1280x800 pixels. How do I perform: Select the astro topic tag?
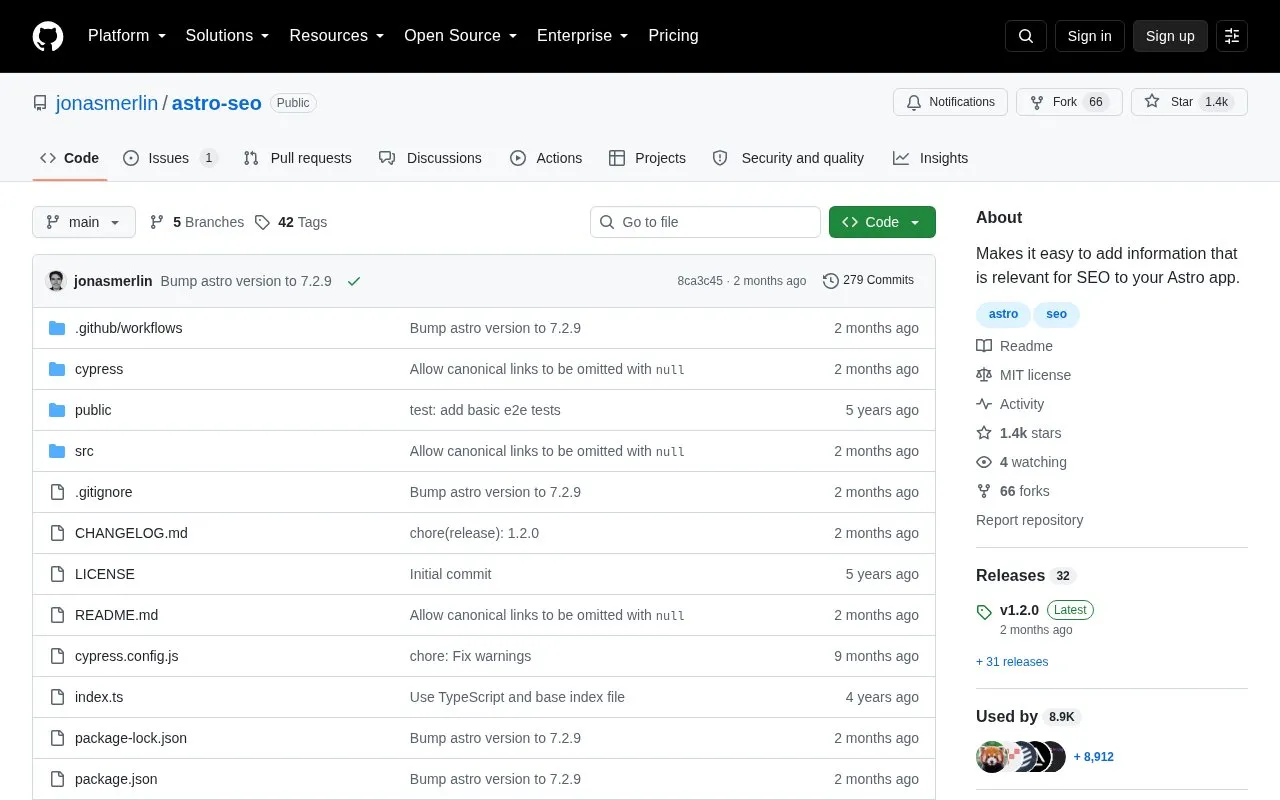1003,314
